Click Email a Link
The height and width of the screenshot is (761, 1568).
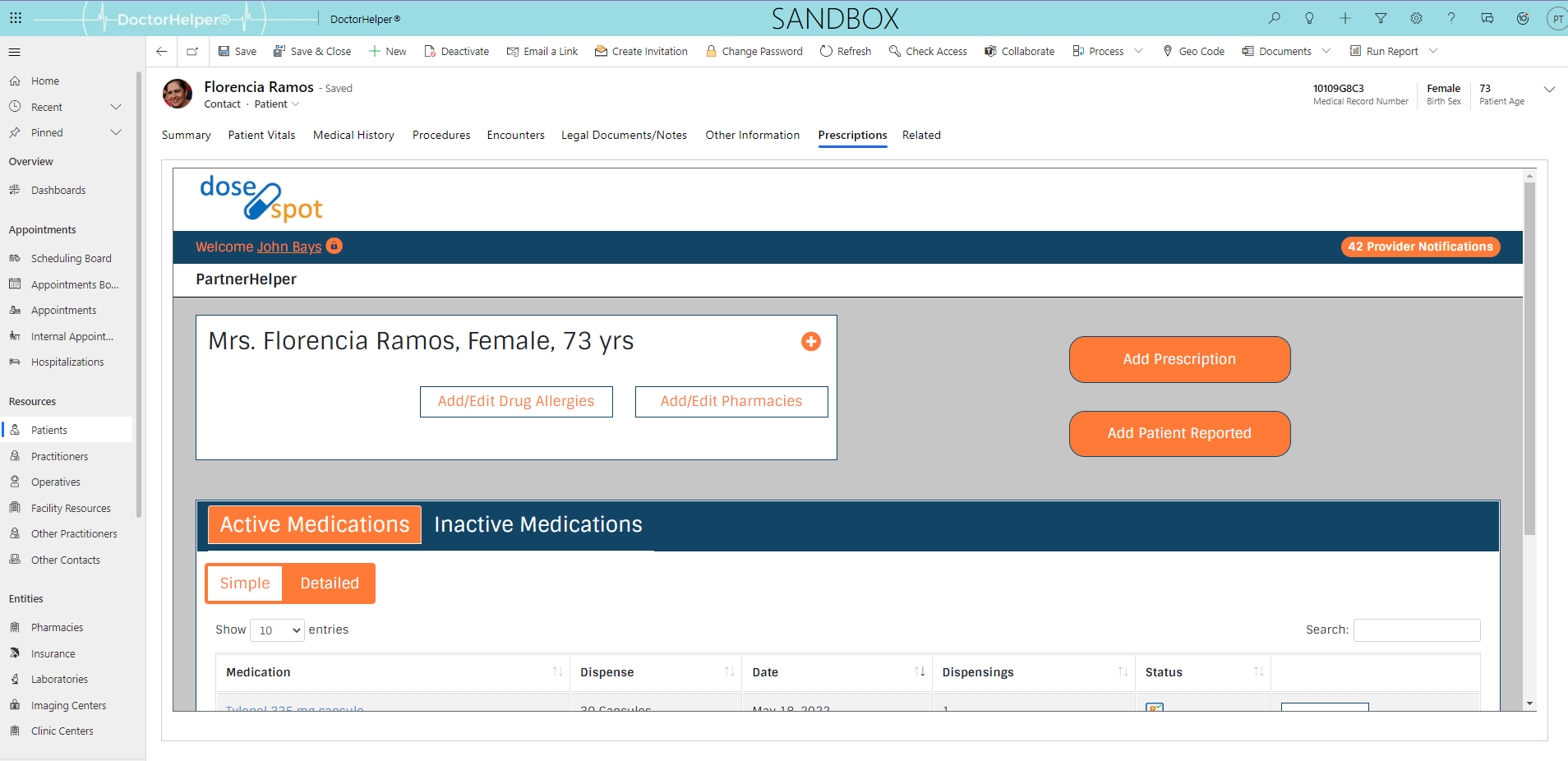point(542,51)
